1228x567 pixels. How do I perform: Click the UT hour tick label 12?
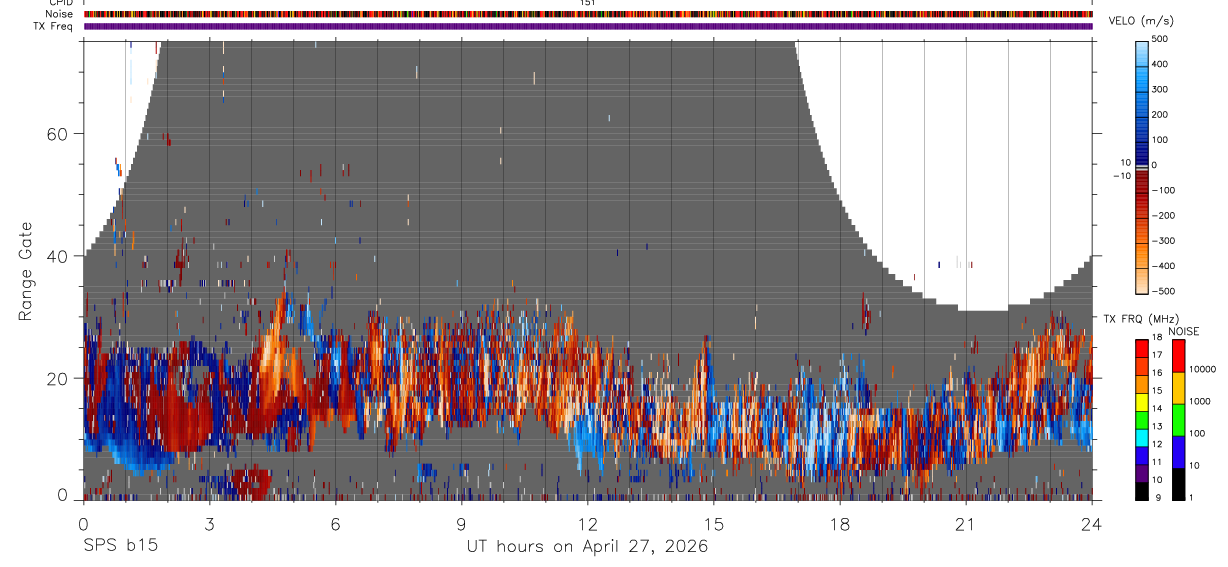tap(588, 523)
